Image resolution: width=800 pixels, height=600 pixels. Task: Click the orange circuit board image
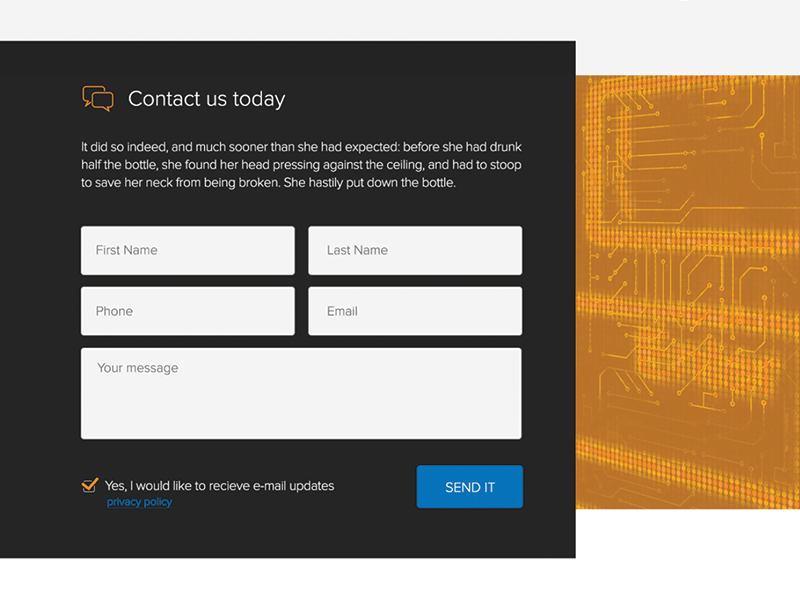688,292
